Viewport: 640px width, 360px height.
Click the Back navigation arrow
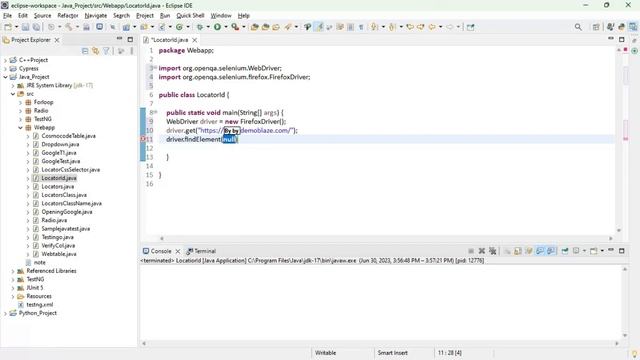pos(432,27)
